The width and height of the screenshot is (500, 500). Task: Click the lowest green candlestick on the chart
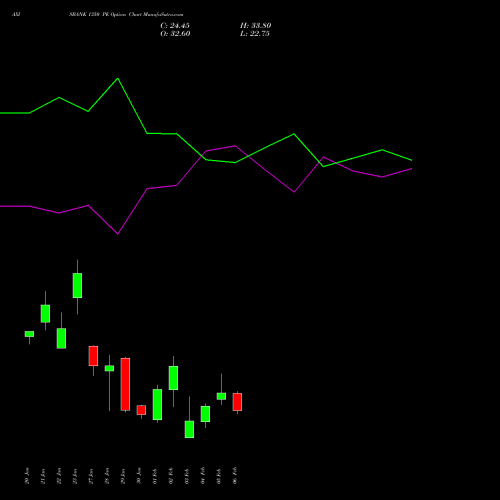pyautogui.click(x=189, y=429)
